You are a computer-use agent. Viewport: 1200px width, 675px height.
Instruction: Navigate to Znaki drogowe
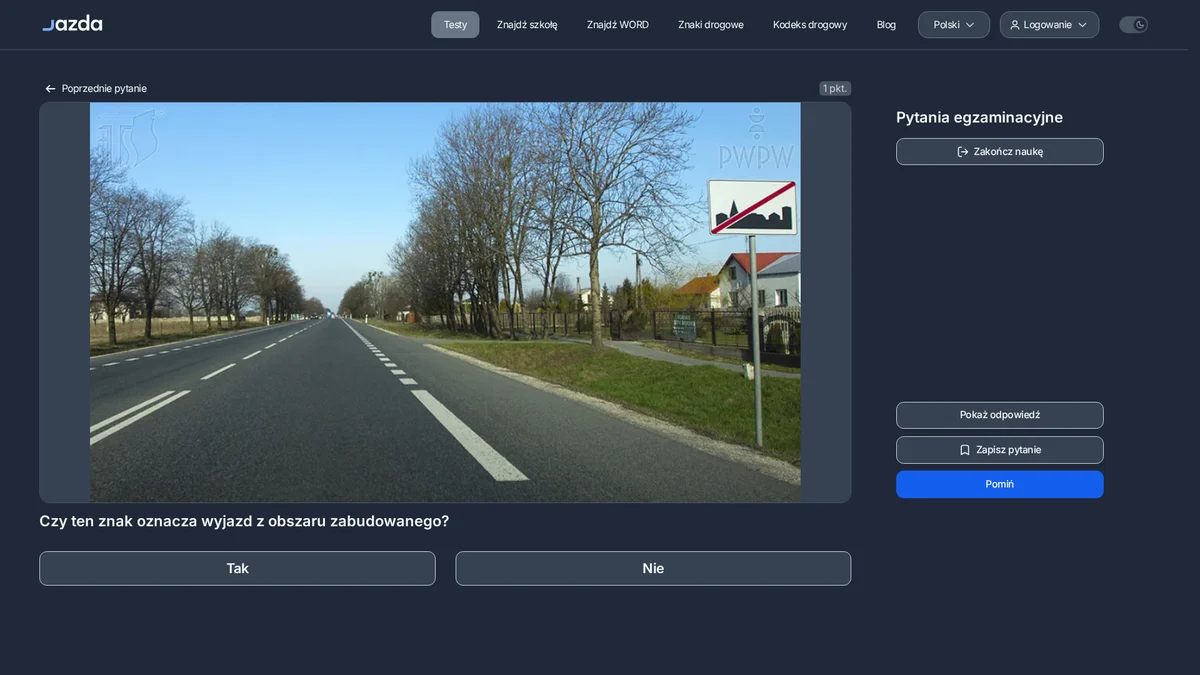[x=711, y=25]
